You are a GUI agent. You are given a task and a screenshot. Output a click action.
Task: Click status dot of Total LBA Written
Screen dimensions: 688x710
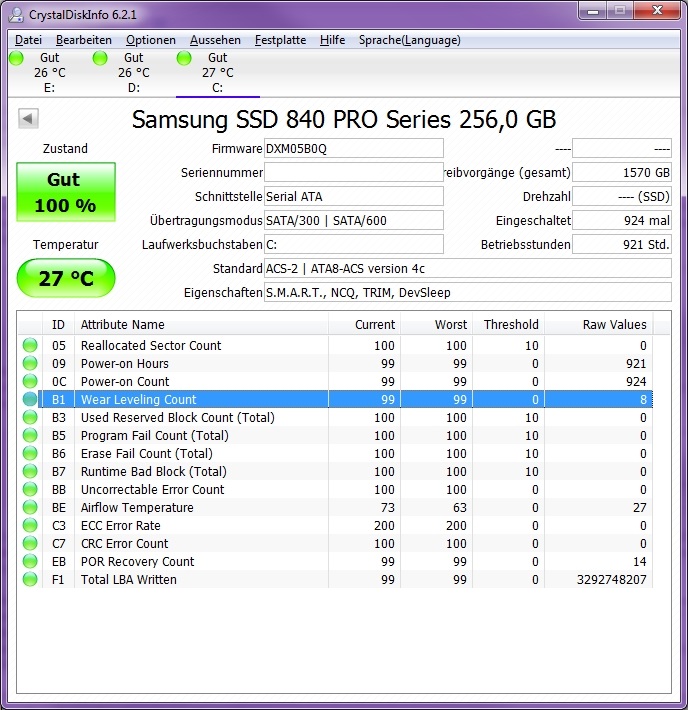(x=30, y=579)
